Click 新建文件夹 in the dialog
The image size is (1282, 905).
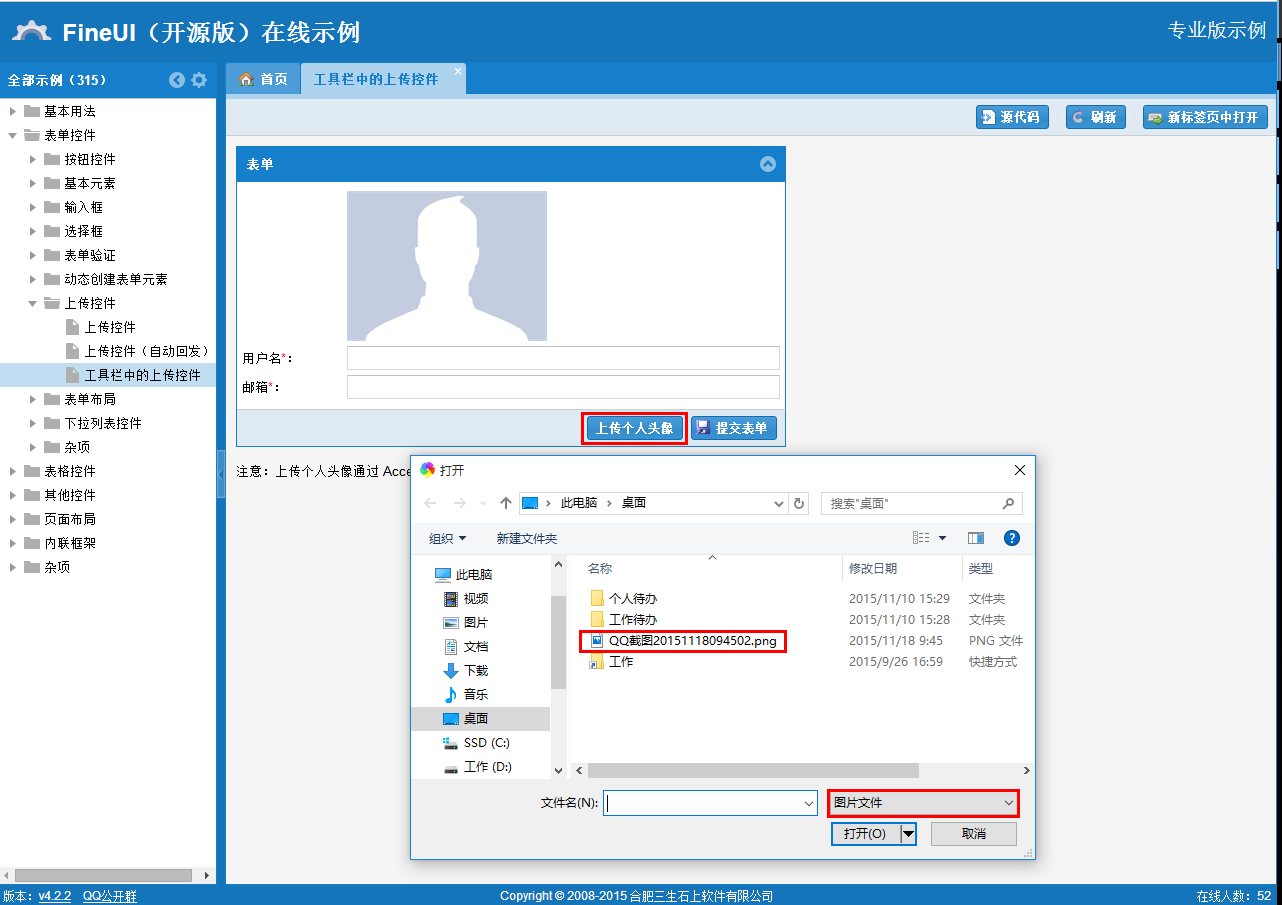(527, 538)
